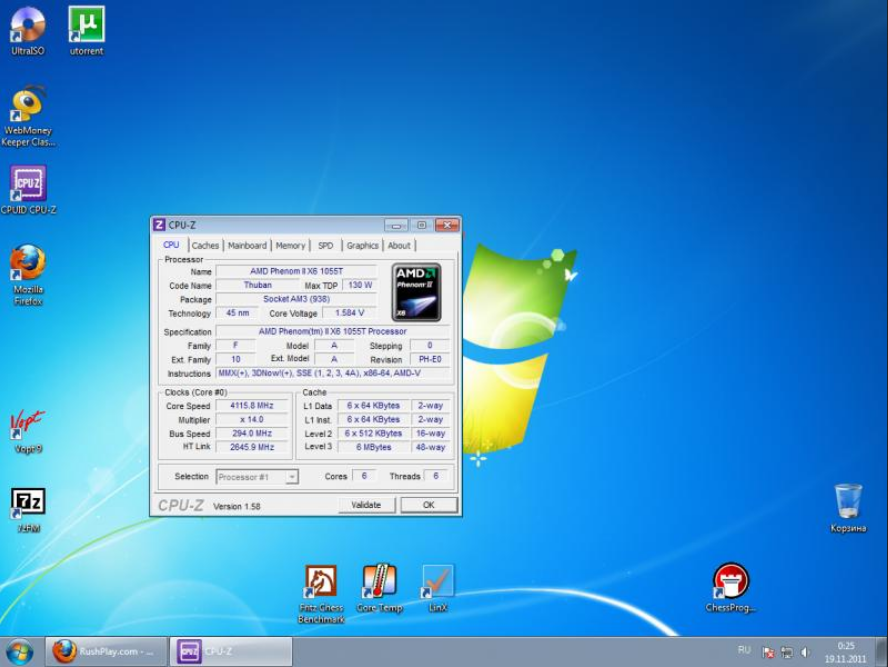Image resolution: width=888 pixels, height=667 pixels.
Task: Open the 7zFM desktop shortcut
Action: click(28, 510)
